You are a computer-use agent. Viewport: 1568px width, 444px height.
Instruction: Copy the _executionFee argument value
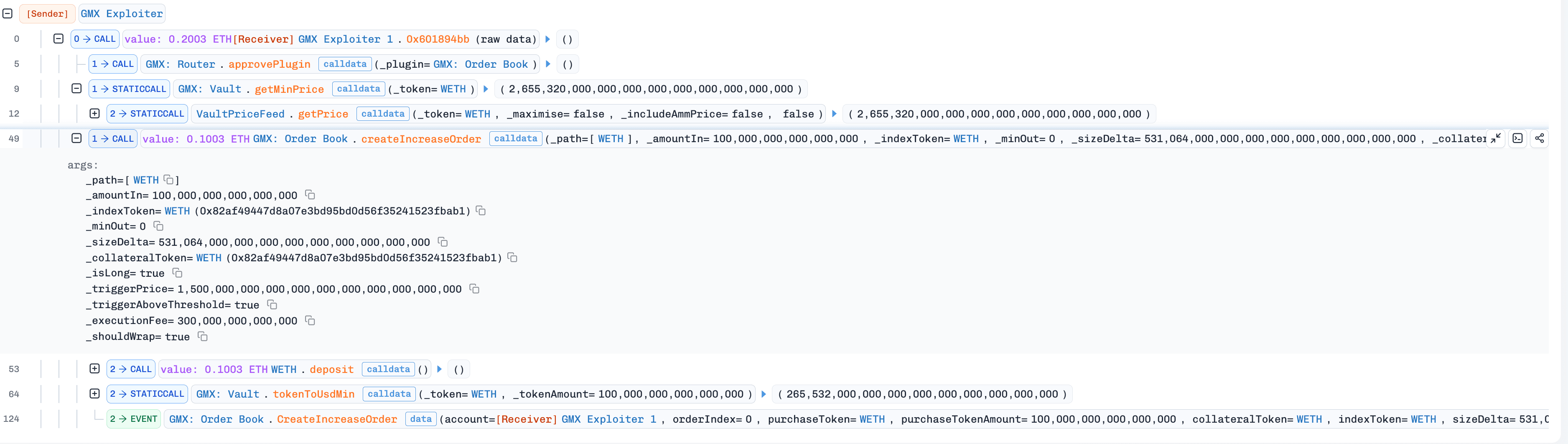tap(310, 320)
